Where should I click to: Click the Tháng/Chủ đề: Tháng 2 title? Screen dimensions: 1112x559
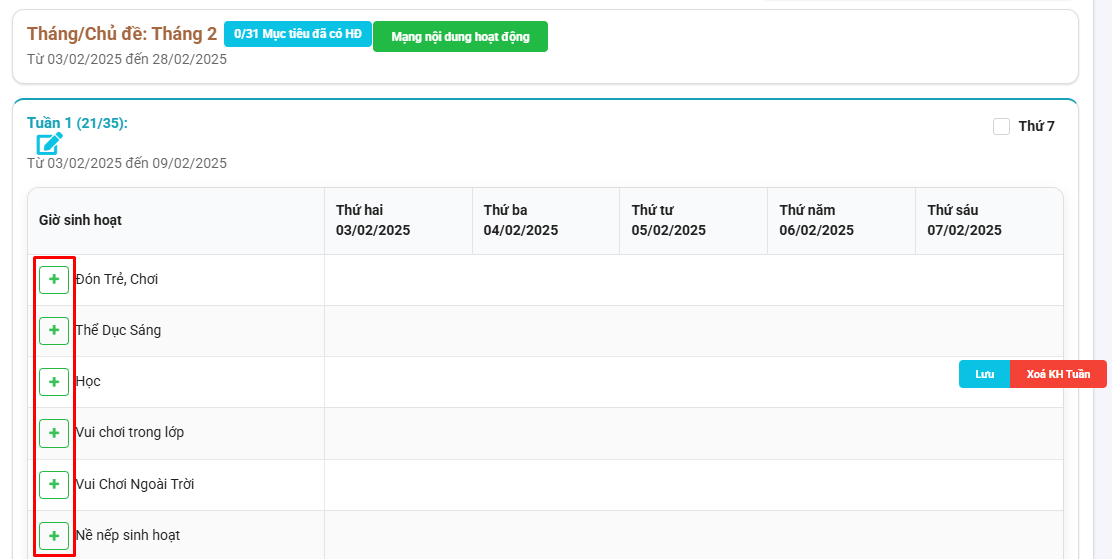pyautogui.click(x=122, y=34)
